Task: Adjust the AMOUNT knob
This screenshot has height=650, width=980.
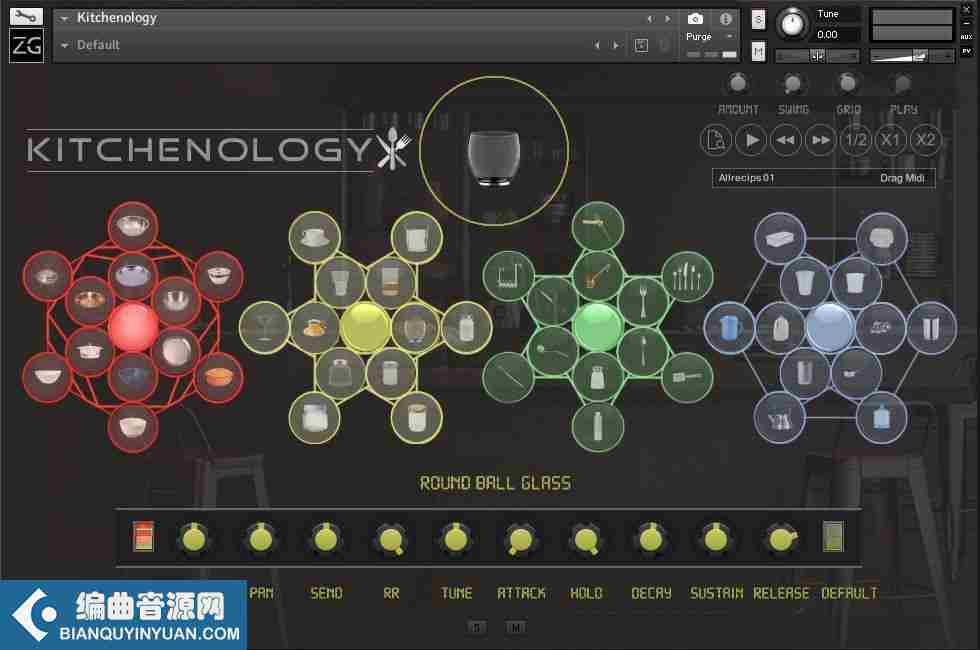Action: click(x=738, y=83)
